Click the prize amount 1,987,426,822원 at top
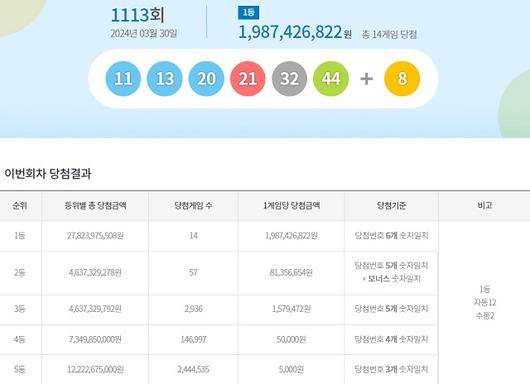Screen dimensions: 530x384 (295, 32)
